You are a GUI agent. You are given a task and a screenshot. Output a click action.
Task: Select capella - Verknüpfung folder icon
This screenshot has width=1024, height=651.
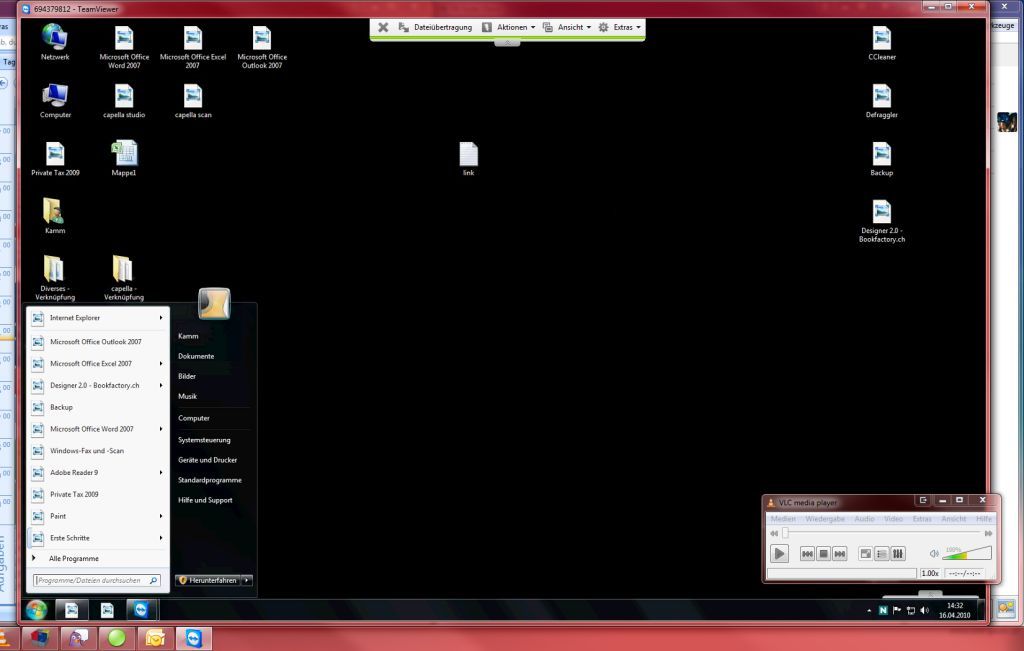[123, 278]
